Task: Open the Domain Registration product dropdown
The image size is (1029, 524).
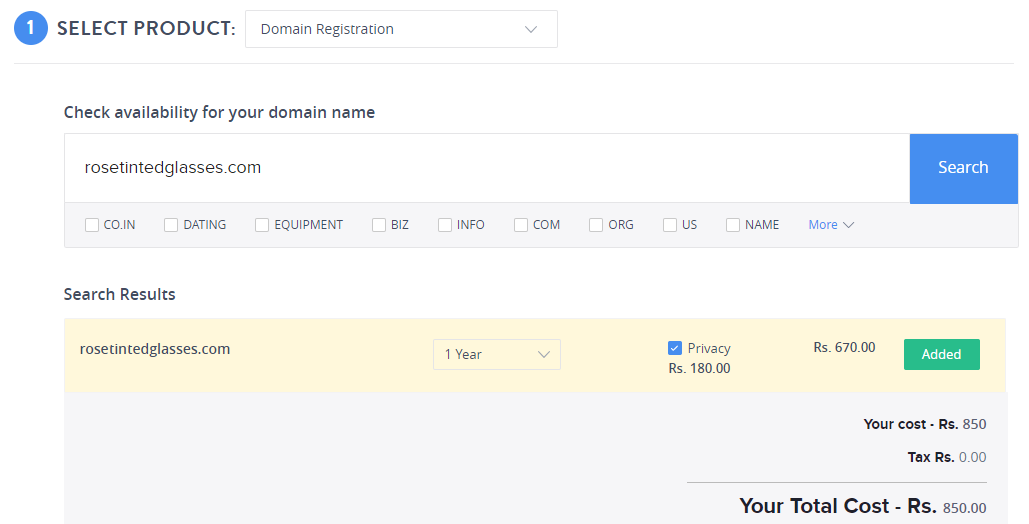Action: click(400, 29)
